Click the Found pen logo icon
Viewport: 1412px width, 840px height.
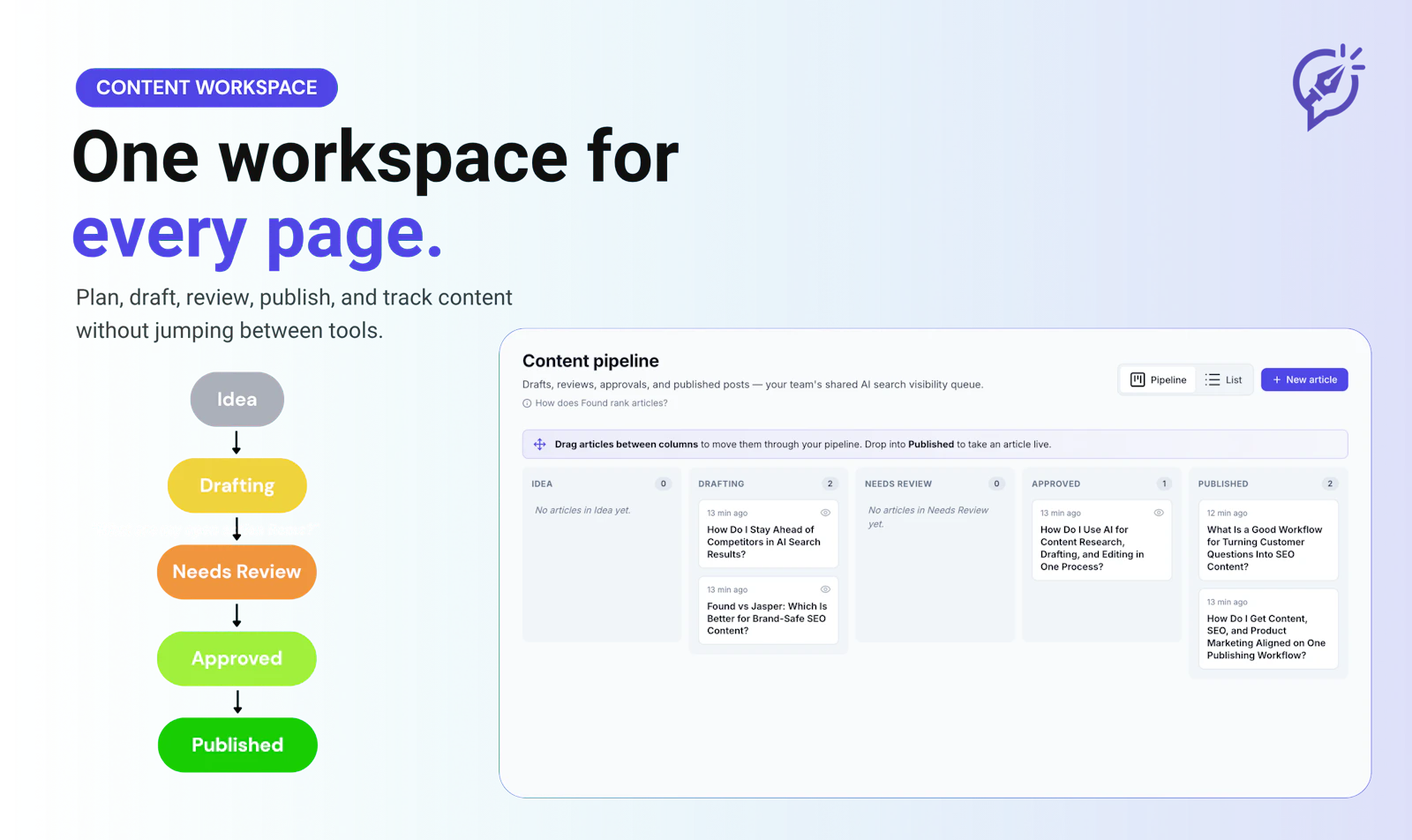pyautogui.click(x=1328, y=87)
